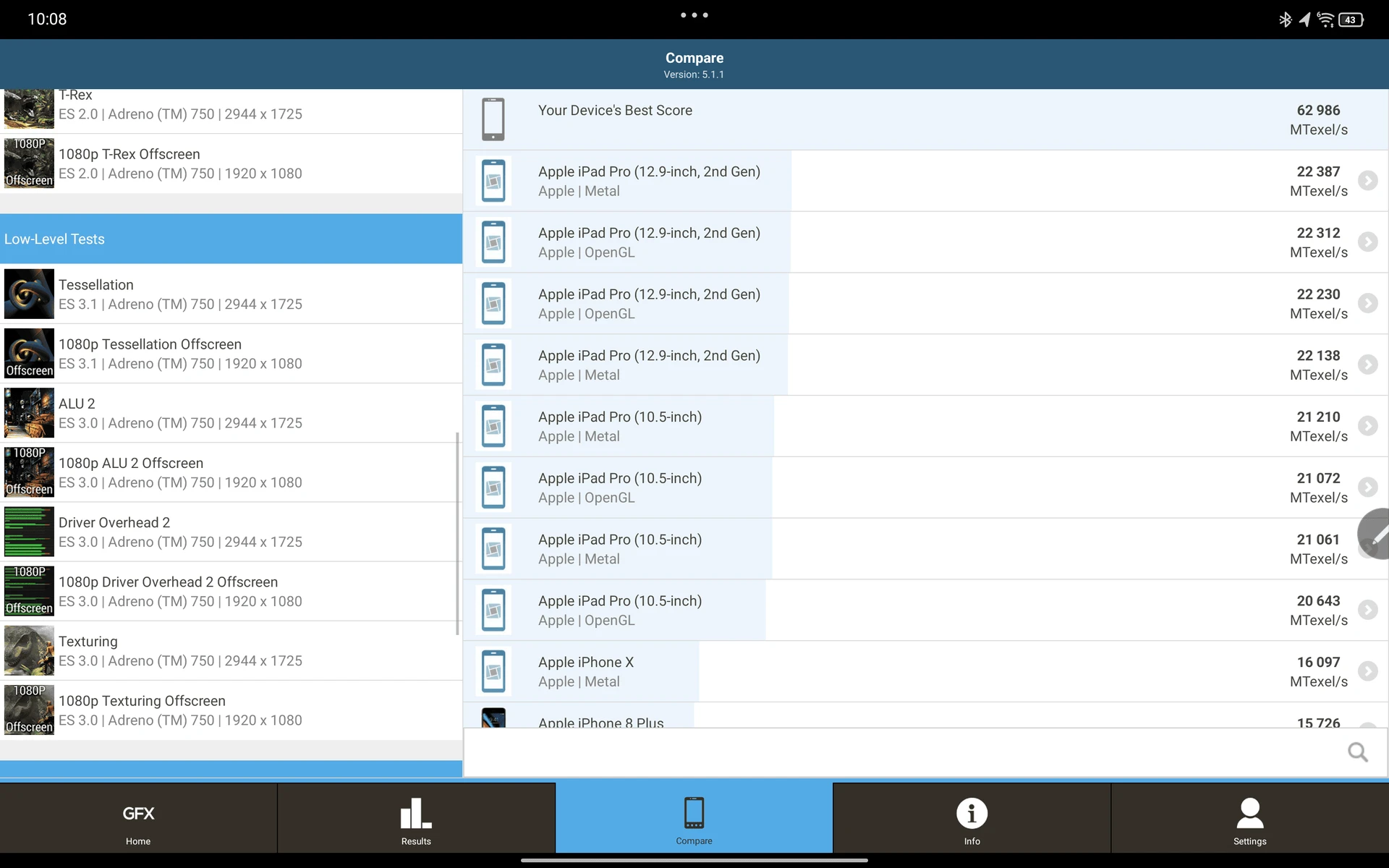Tap the location arrow status icon

1304,20
